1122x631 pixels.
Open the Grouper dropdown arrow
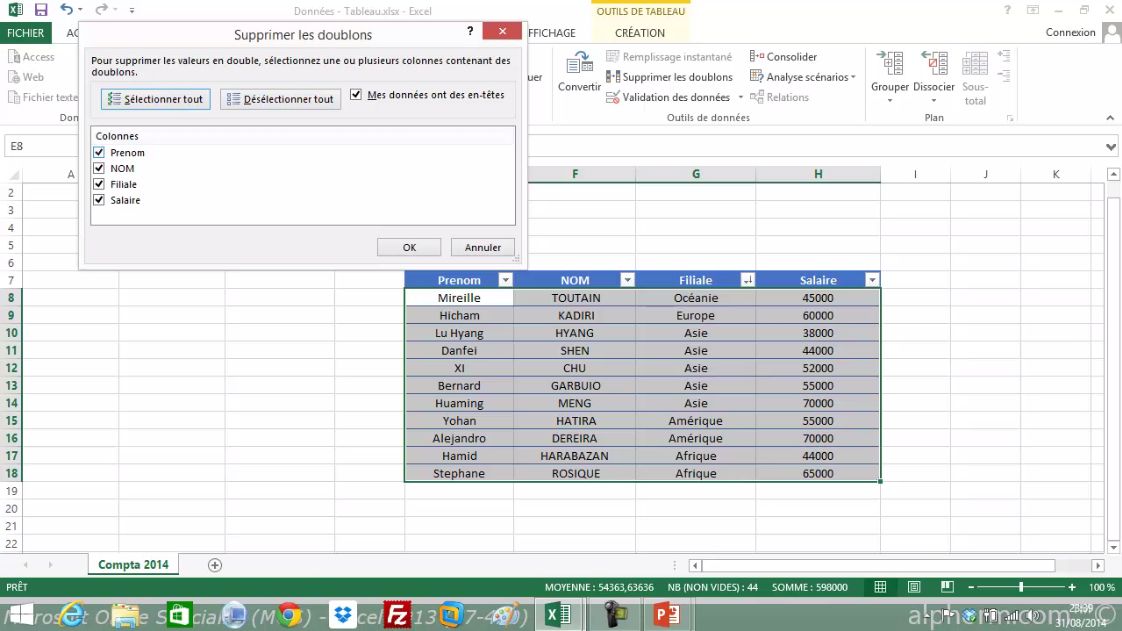point(889,101)
